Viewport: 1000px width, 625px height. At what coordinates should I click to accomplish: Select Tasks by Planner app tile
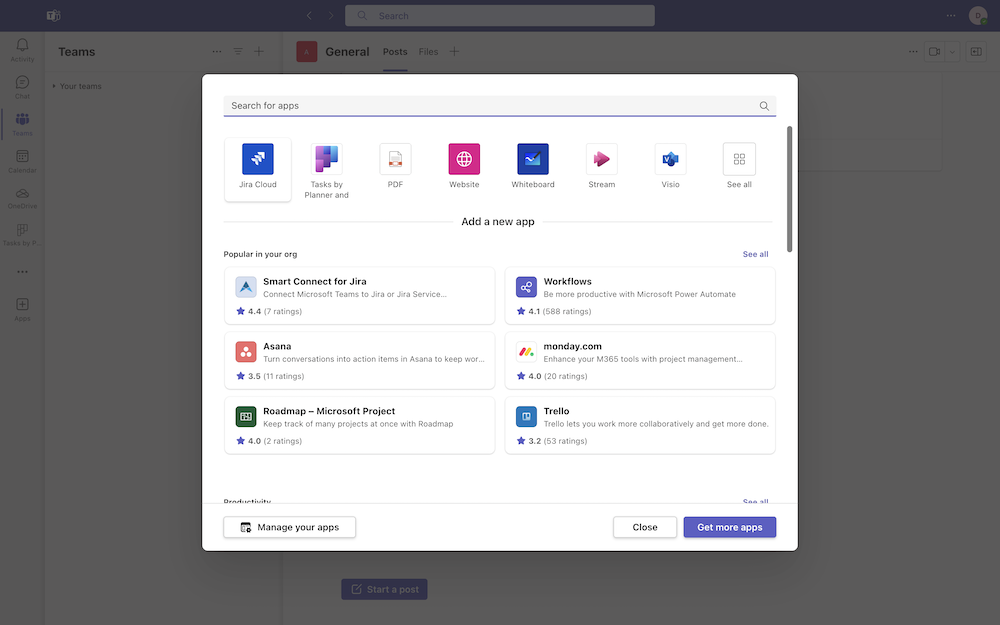tap(327, 170)
